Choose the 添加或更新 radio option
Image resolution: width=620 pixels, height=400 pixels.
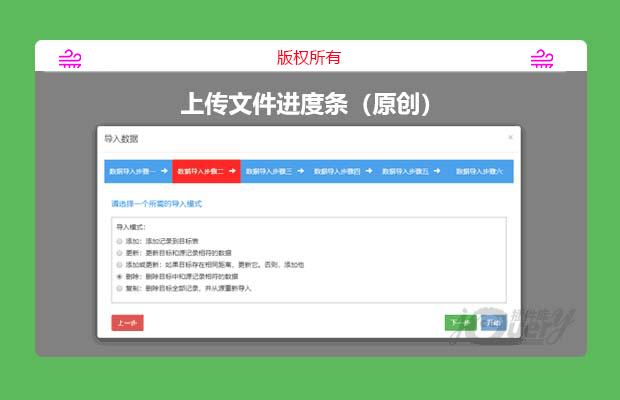click(120, 264)
